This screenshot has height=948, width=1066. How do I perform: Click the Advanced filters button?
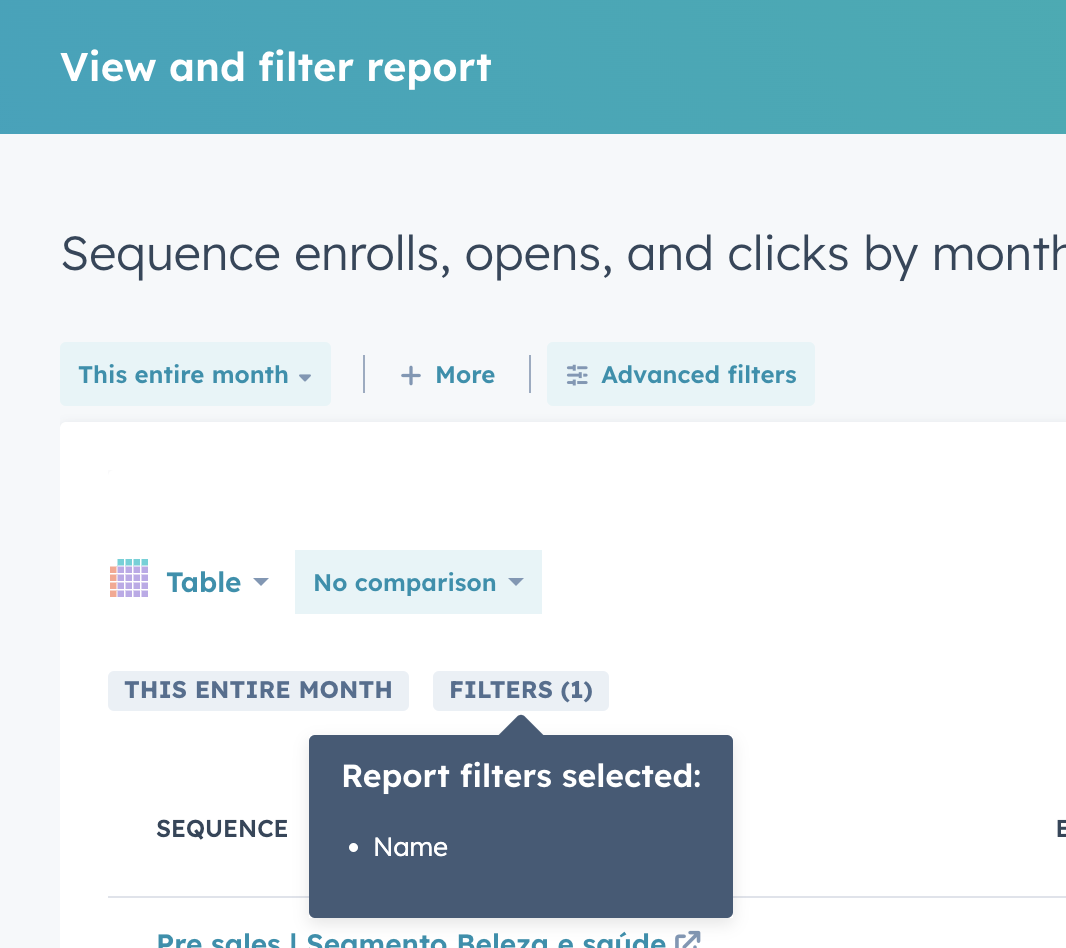pos(681,373)
